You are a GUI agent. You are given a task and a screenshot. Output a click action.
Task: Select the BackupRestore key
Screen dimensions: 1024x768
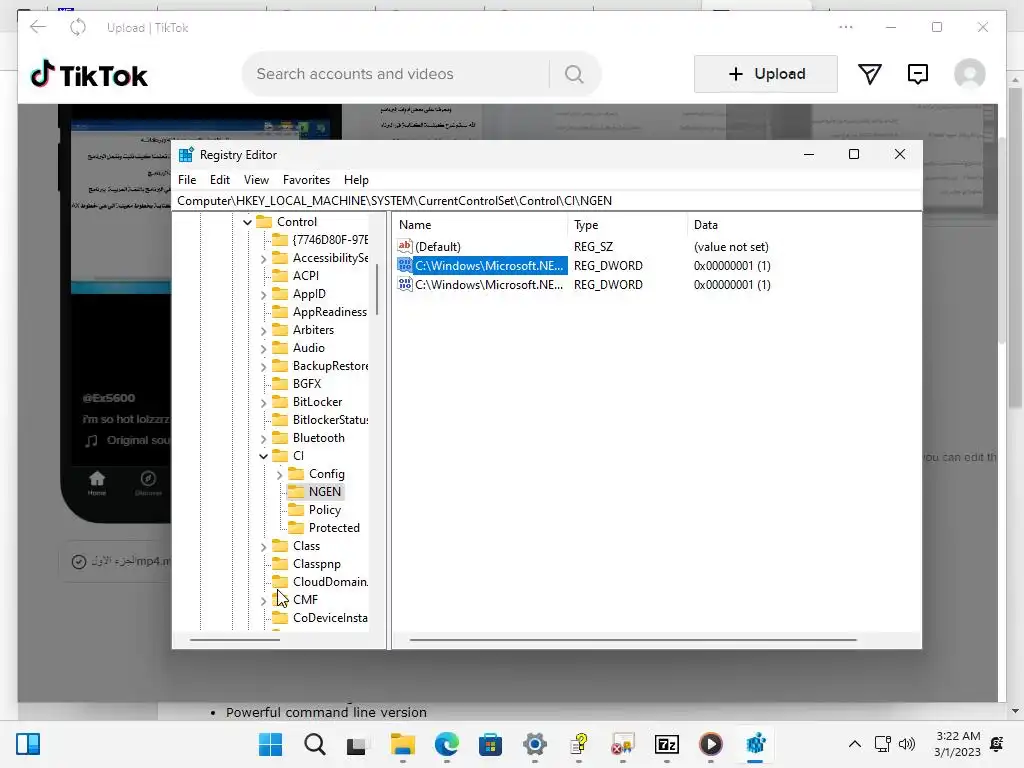pyautogui.click(x=330, y=366)
